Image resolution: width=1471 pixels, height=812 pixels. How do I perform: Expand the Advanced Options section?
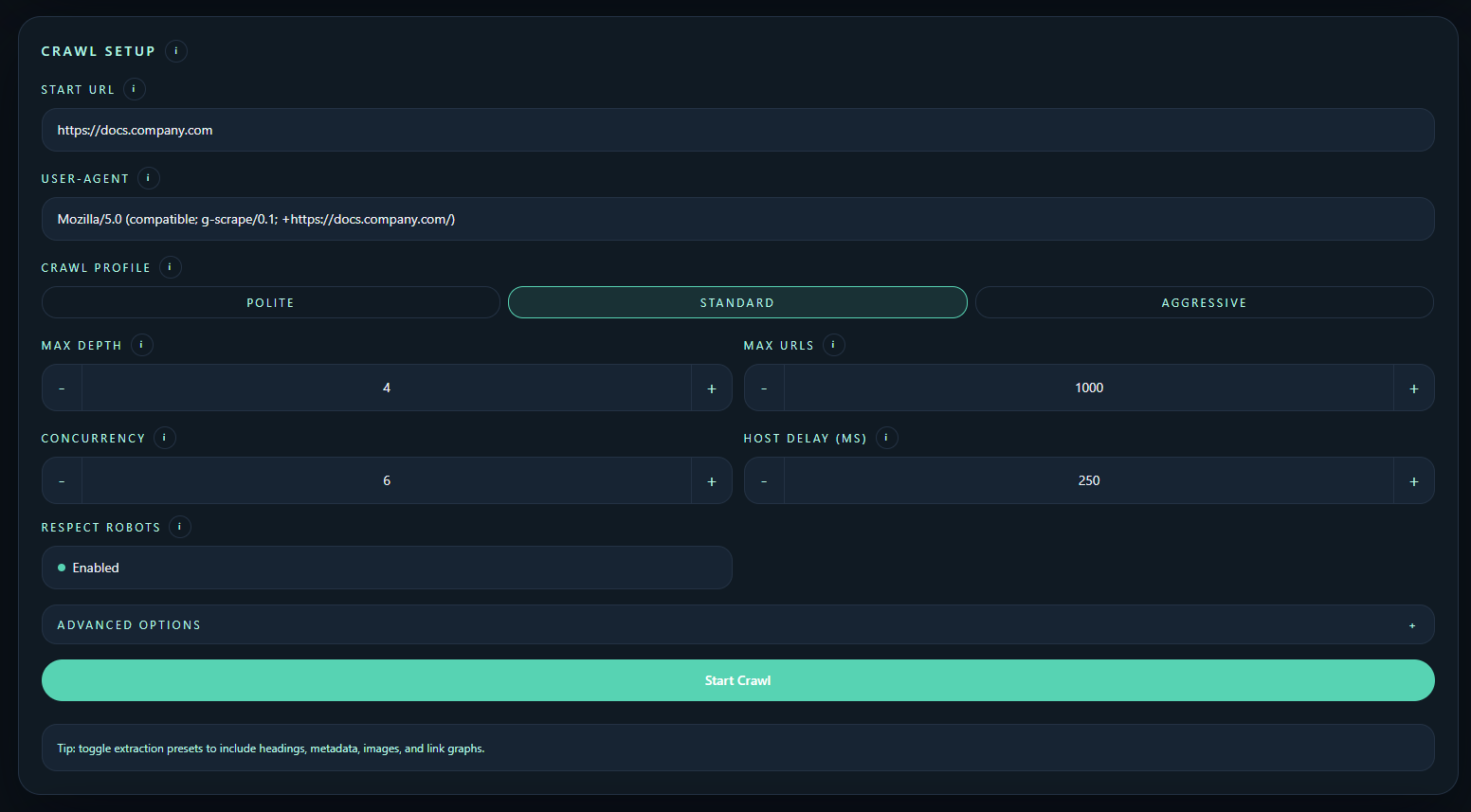[737, 624]
